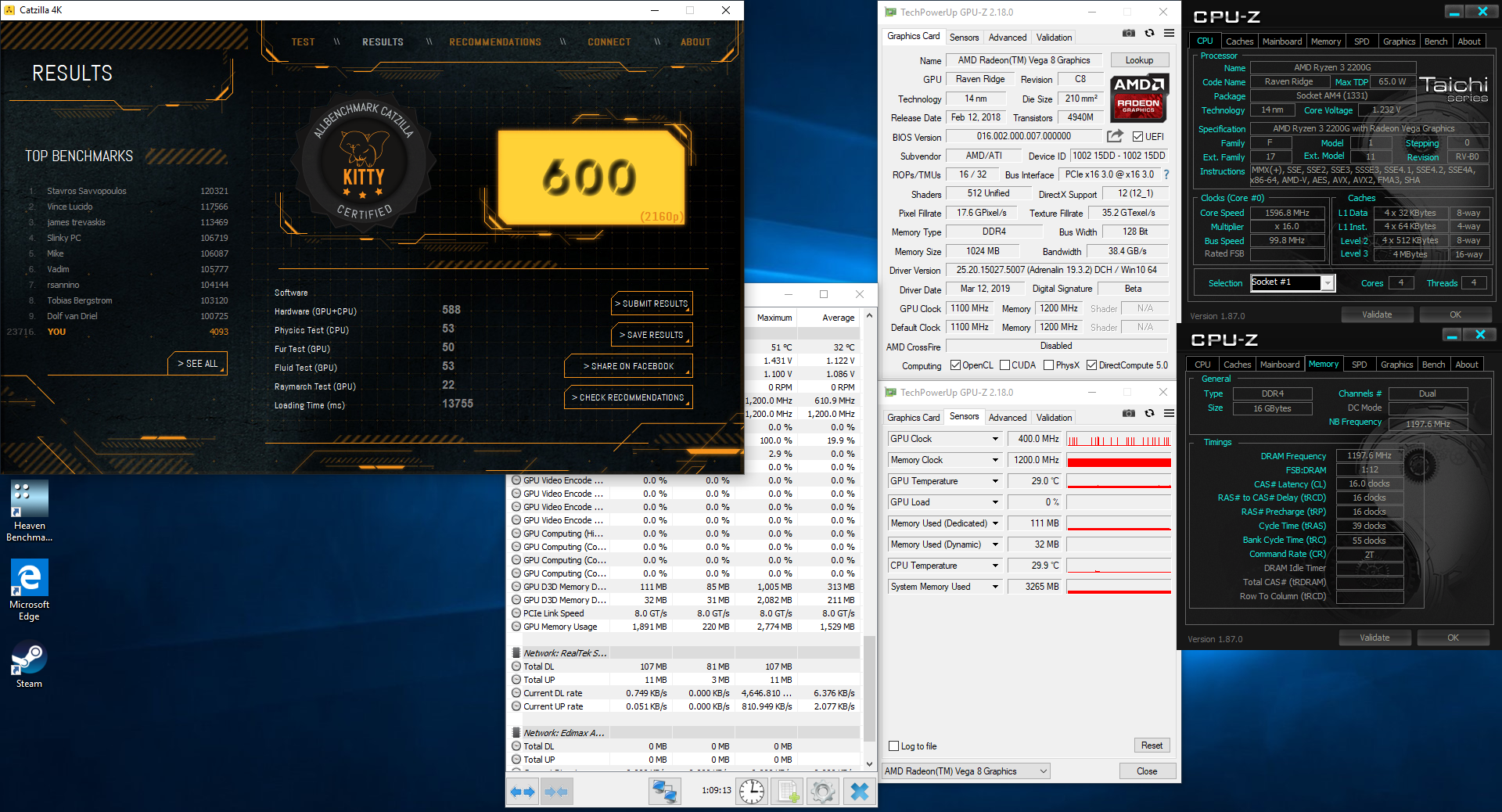Enable Log to file checkbox

(x=893, y=746)
